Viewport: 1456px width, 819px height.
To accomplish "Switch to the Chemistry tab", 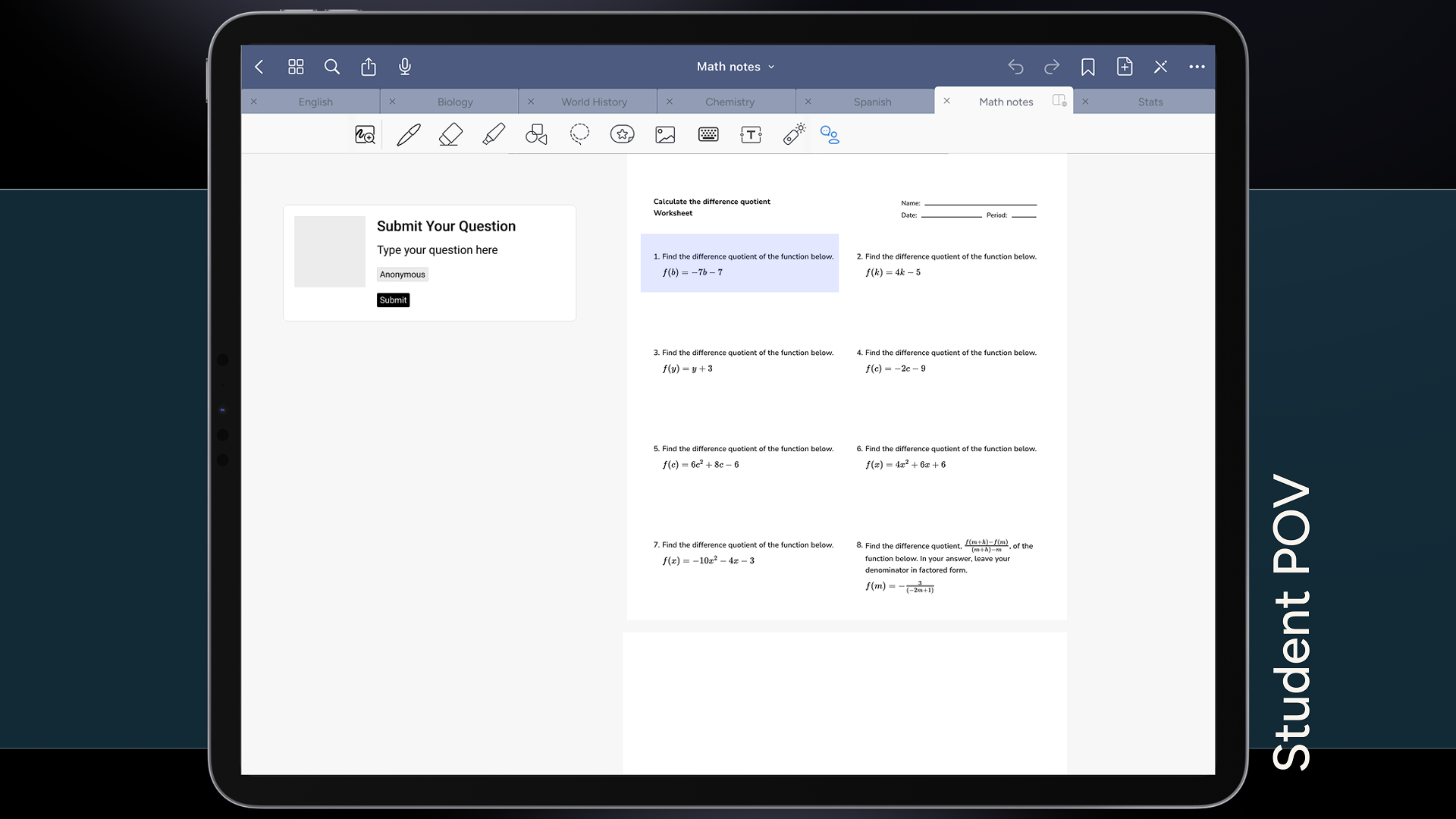I will click(x=730, y=102).
